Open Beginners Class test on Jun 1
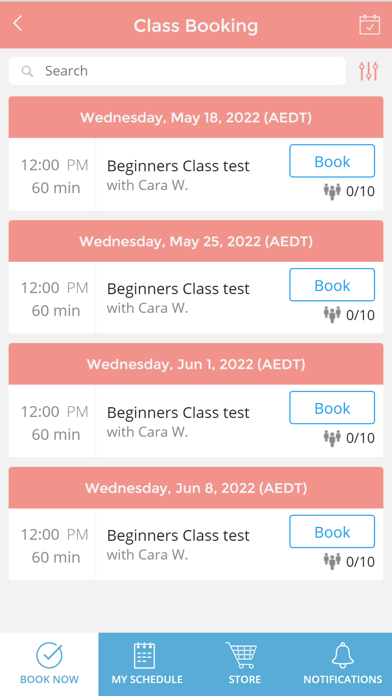This screenshot has height=696, width=392. pyautogui.click(x=178, y=413)
